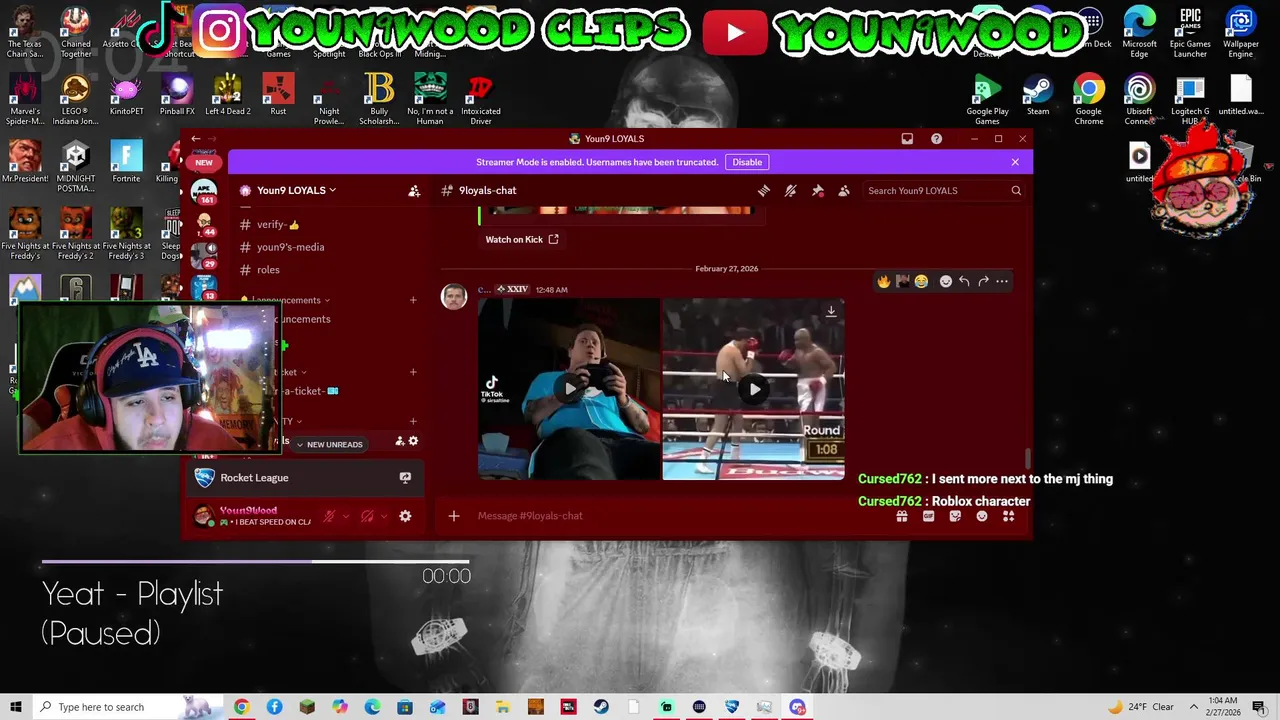Screen dimensions: 1280x720
Task: Open Windows Start menu
Action: pyautogui.click(x=15, y=707)
